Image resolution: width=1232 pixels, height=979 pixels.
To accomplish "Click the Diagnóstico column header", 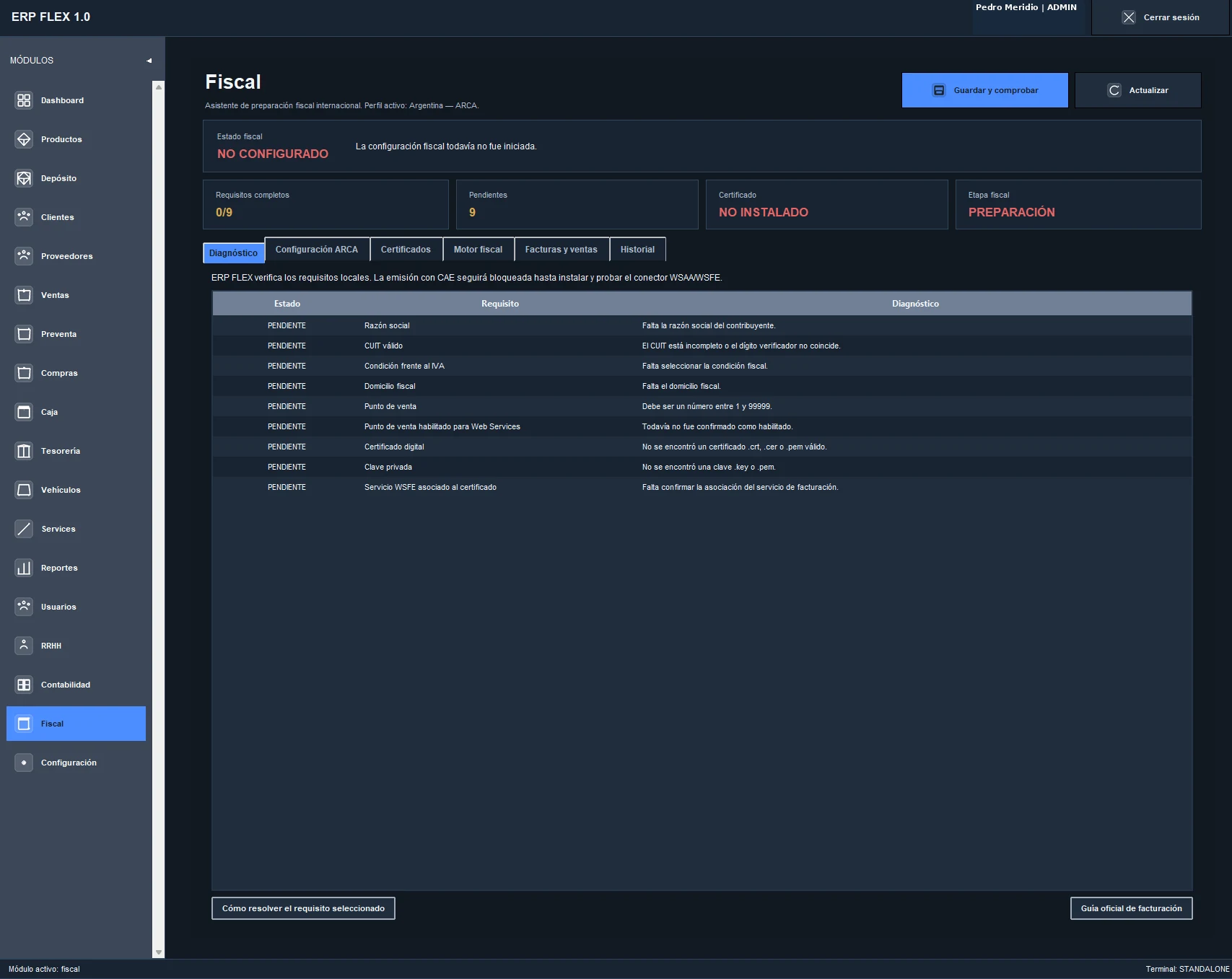I will 915,304.
